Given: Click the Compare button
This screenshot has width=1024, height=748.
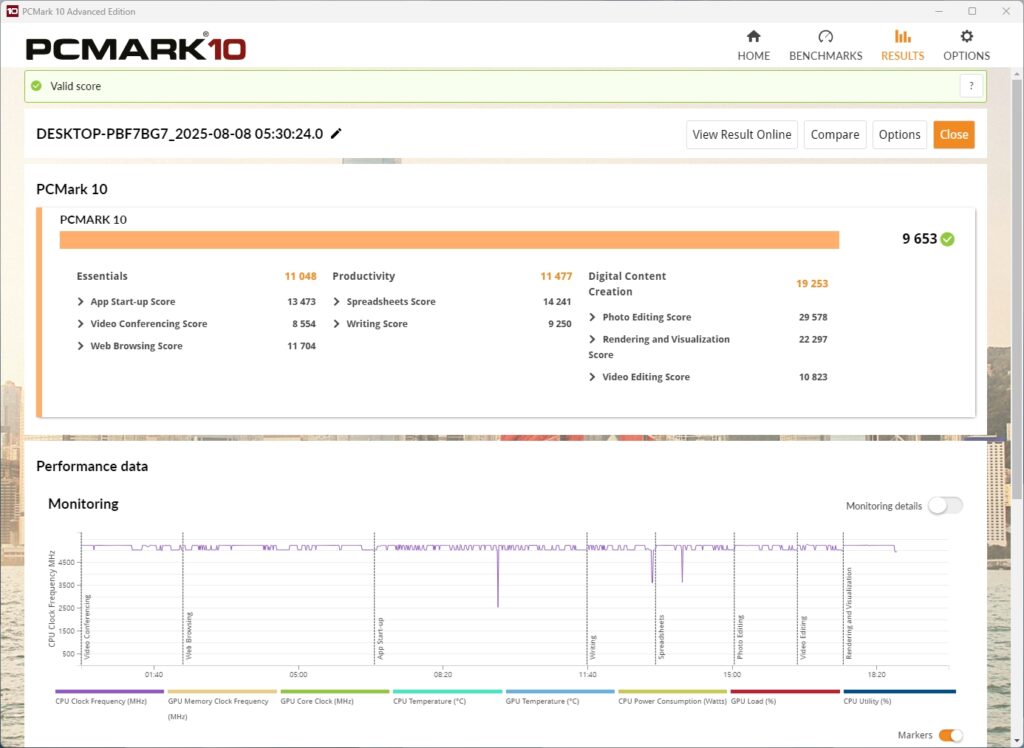Looking at the screenshot, I should (x=835, y=135).
